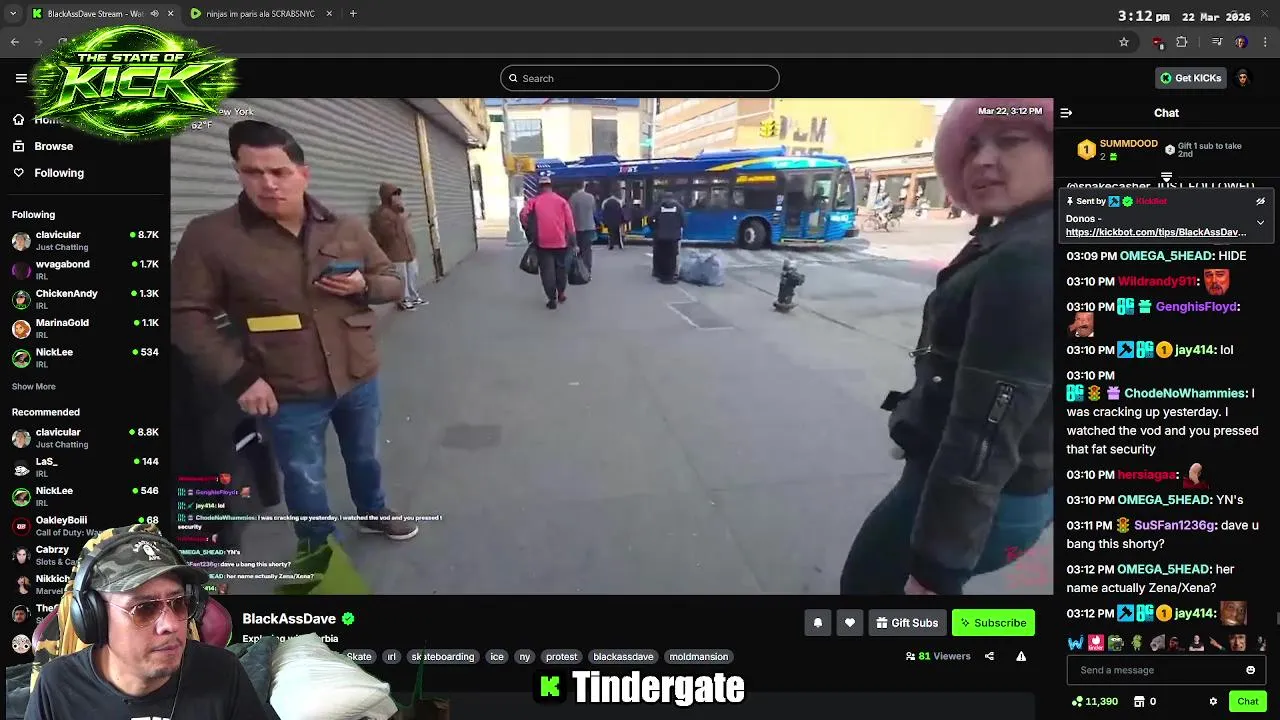Open the browser tab search dropdown
The width and height of the screenshot is (1280, 720).
click(x=13, y=14)
